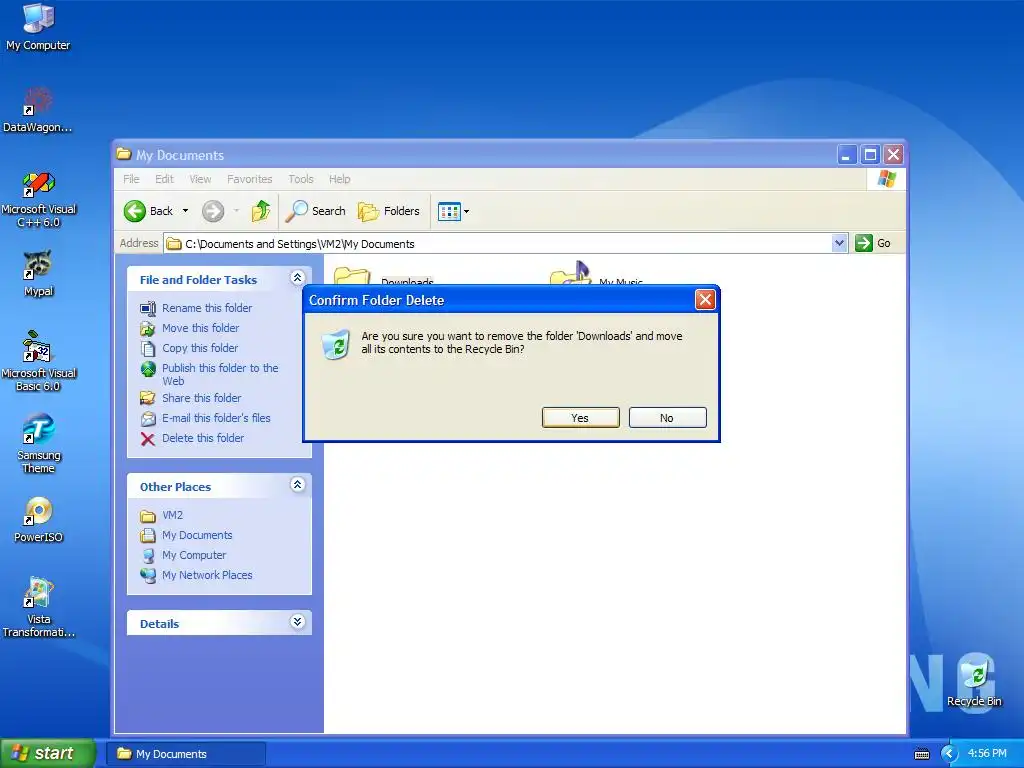Open the Search toolbar button
Image resolution: width=1024 pixels, height=768 pixels.
pos(317,211)
